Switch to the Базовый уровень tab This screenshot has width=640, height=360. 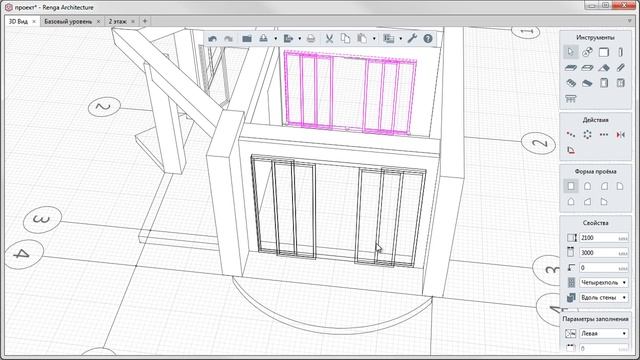(x=68, y=21)
